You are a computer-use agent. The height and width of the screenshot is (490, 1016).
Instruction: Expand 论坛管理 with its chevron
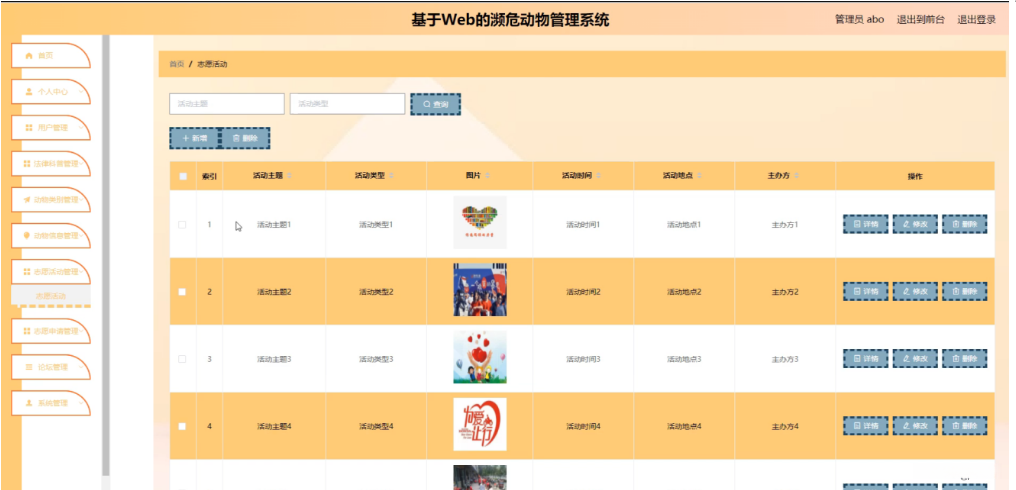(80, 367)
